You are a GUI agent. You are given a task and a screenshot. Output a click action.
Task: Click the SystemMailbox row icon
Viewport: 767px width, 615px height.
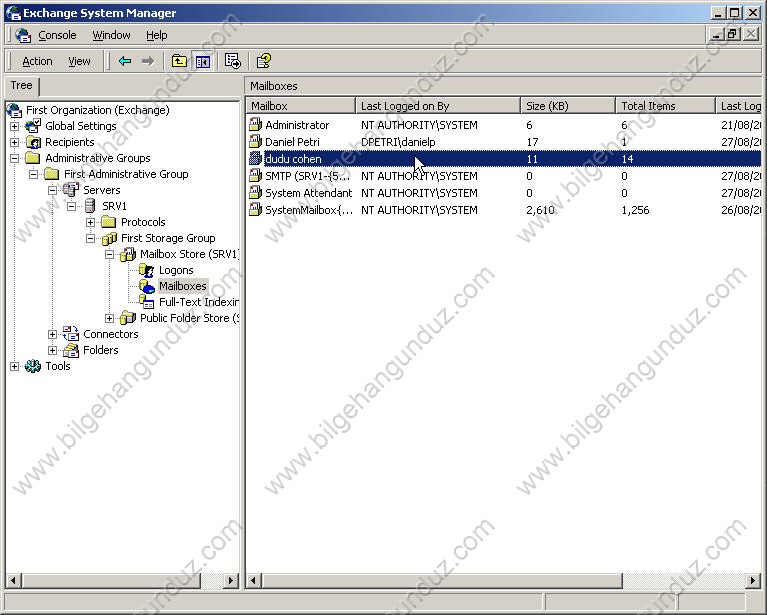(x=256, y=210)
